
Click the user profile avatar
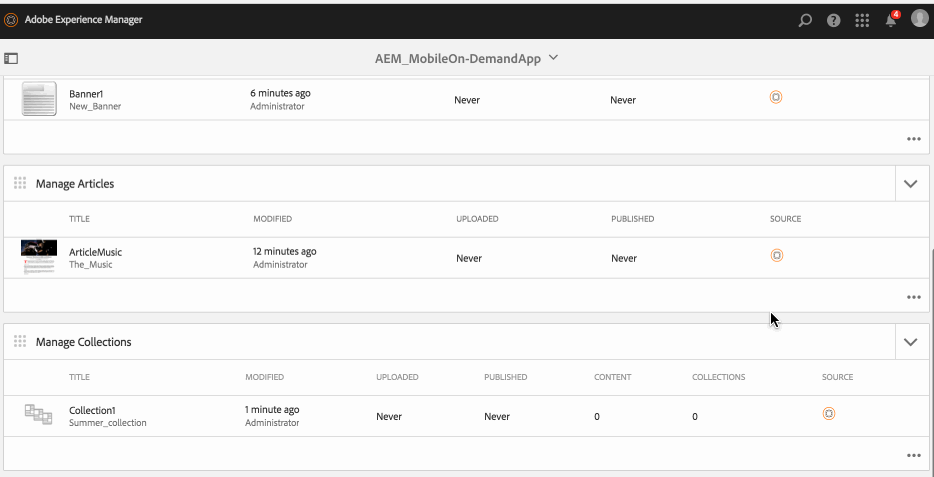coord(920,19)
